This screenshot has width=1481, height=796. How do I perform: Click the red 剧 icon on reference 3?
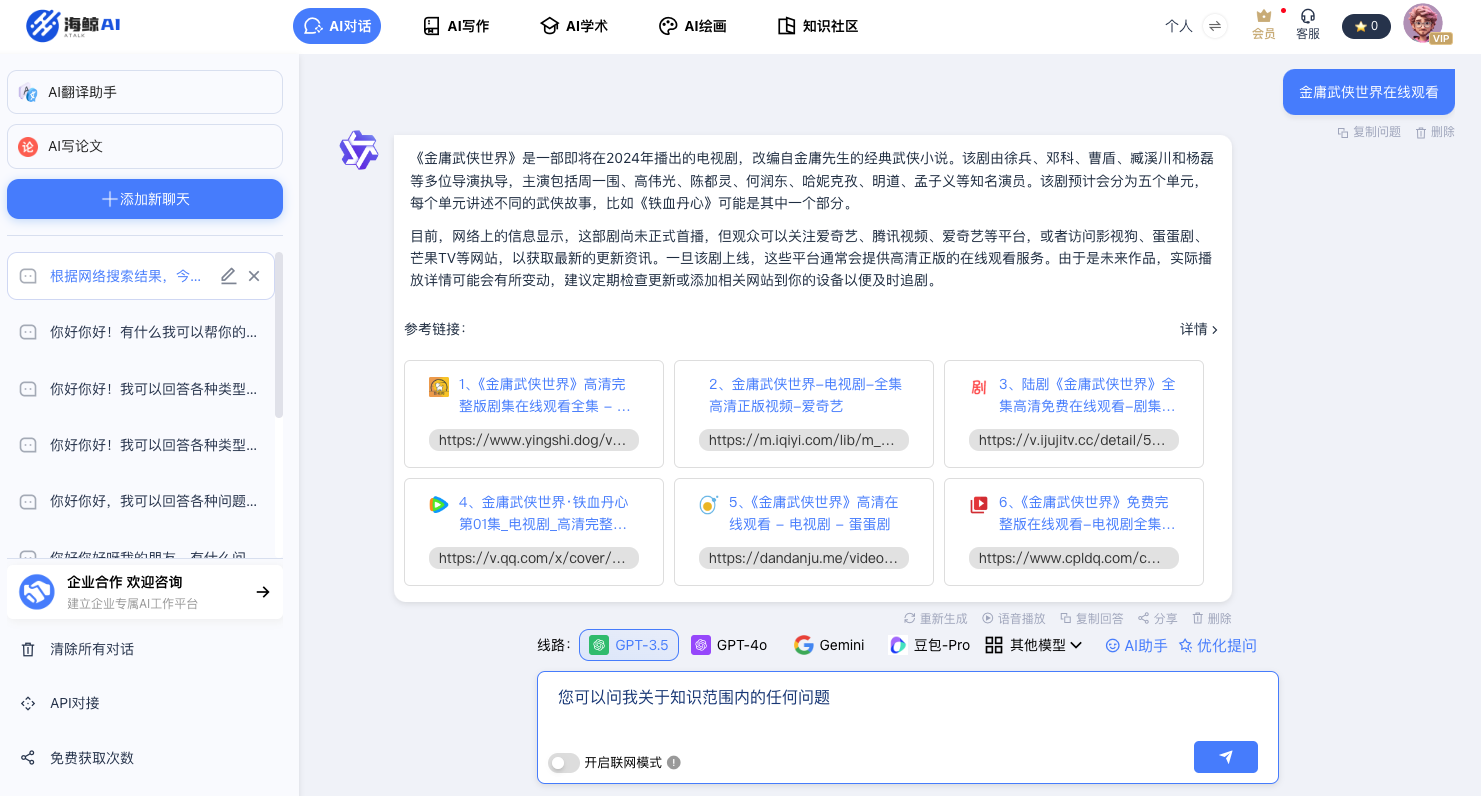click(978, 387)
